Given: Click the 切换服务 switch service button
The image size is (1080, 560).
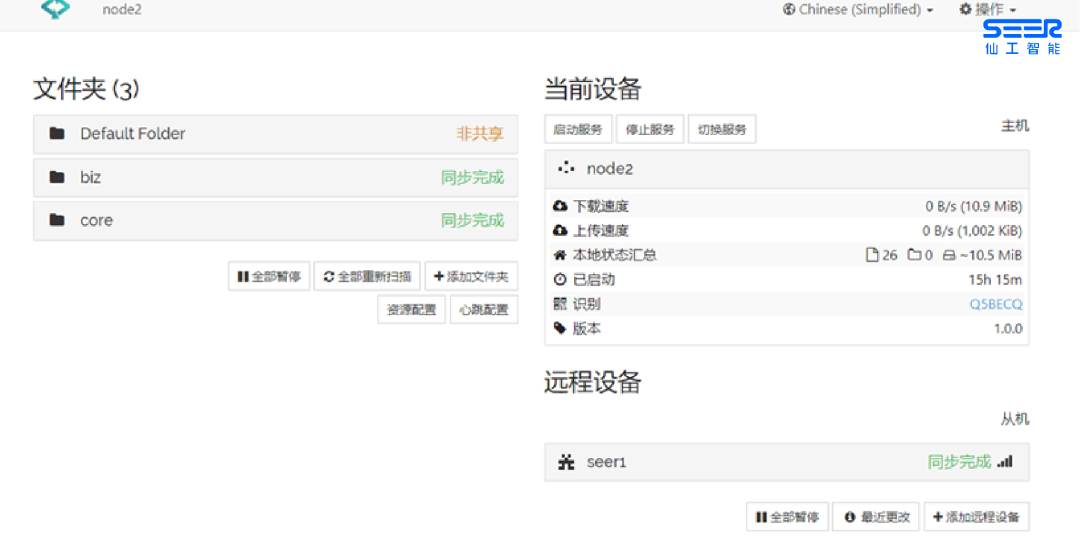Looking at the screenshot, I should pos(722,130).
